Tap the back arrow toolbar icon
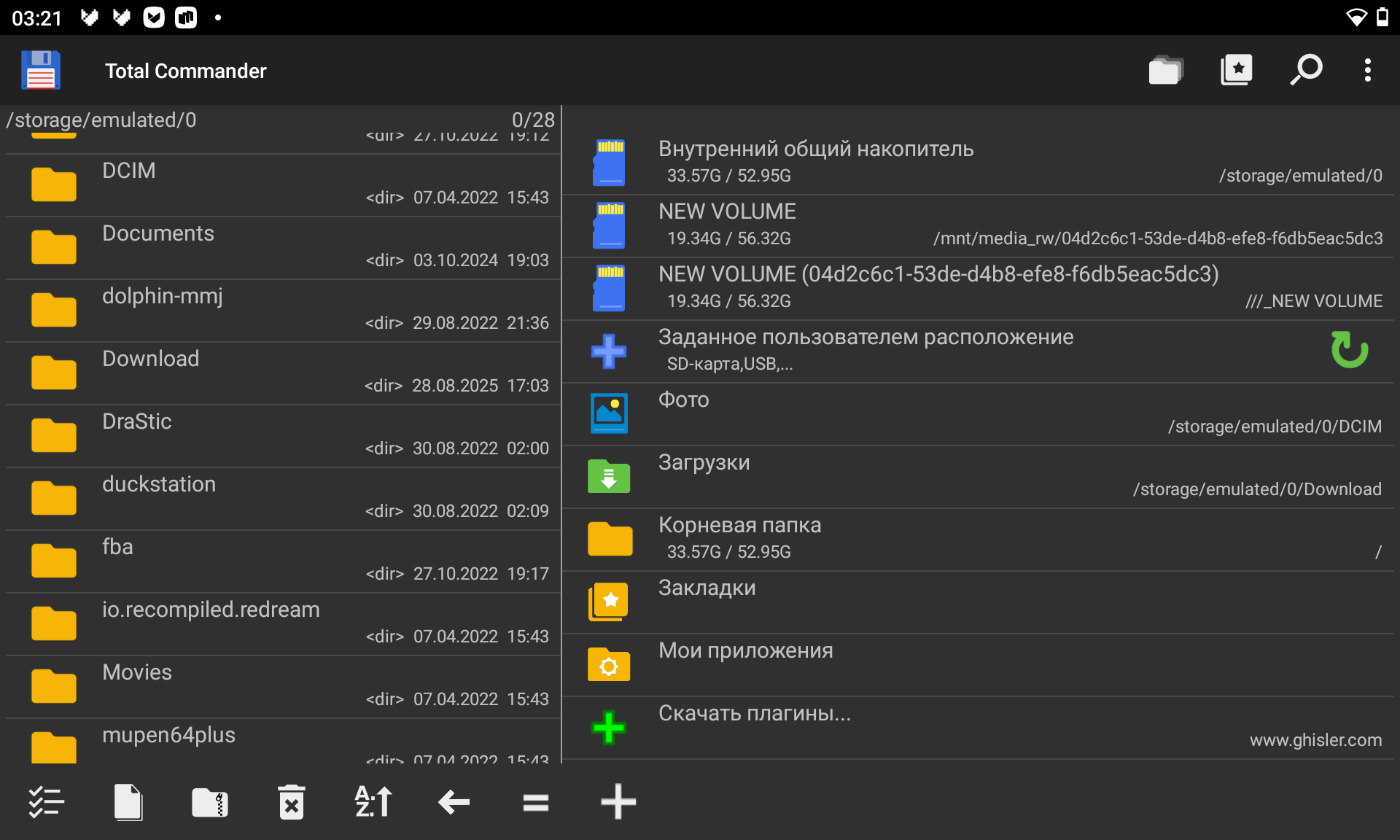The width and height of the screenshot is (1400, 840). pos(454,802)
